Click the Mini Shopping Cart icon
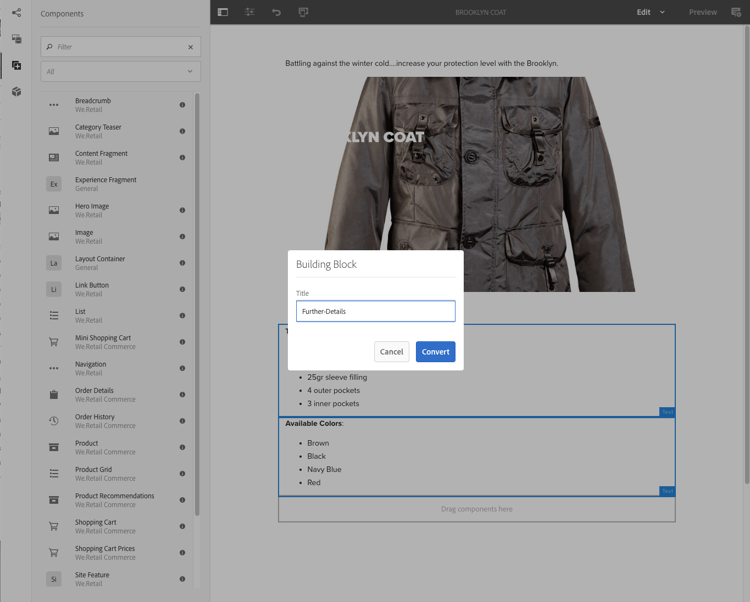Screen dimensions: 750x602 (54, 341)
